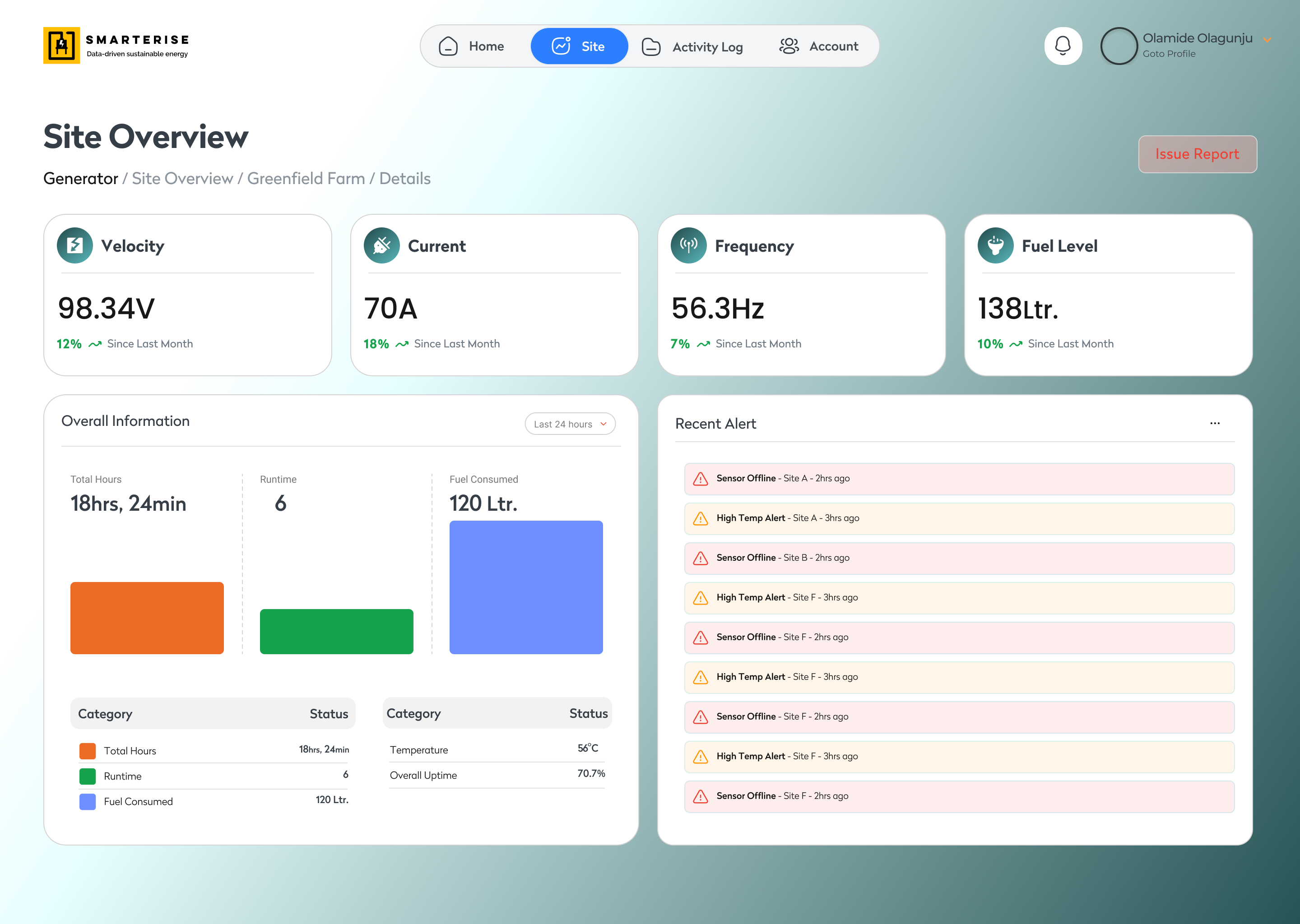Open the Last 24 hours dropdown
Viewport: 1300px width, 924px height.
tap(570, 424)
